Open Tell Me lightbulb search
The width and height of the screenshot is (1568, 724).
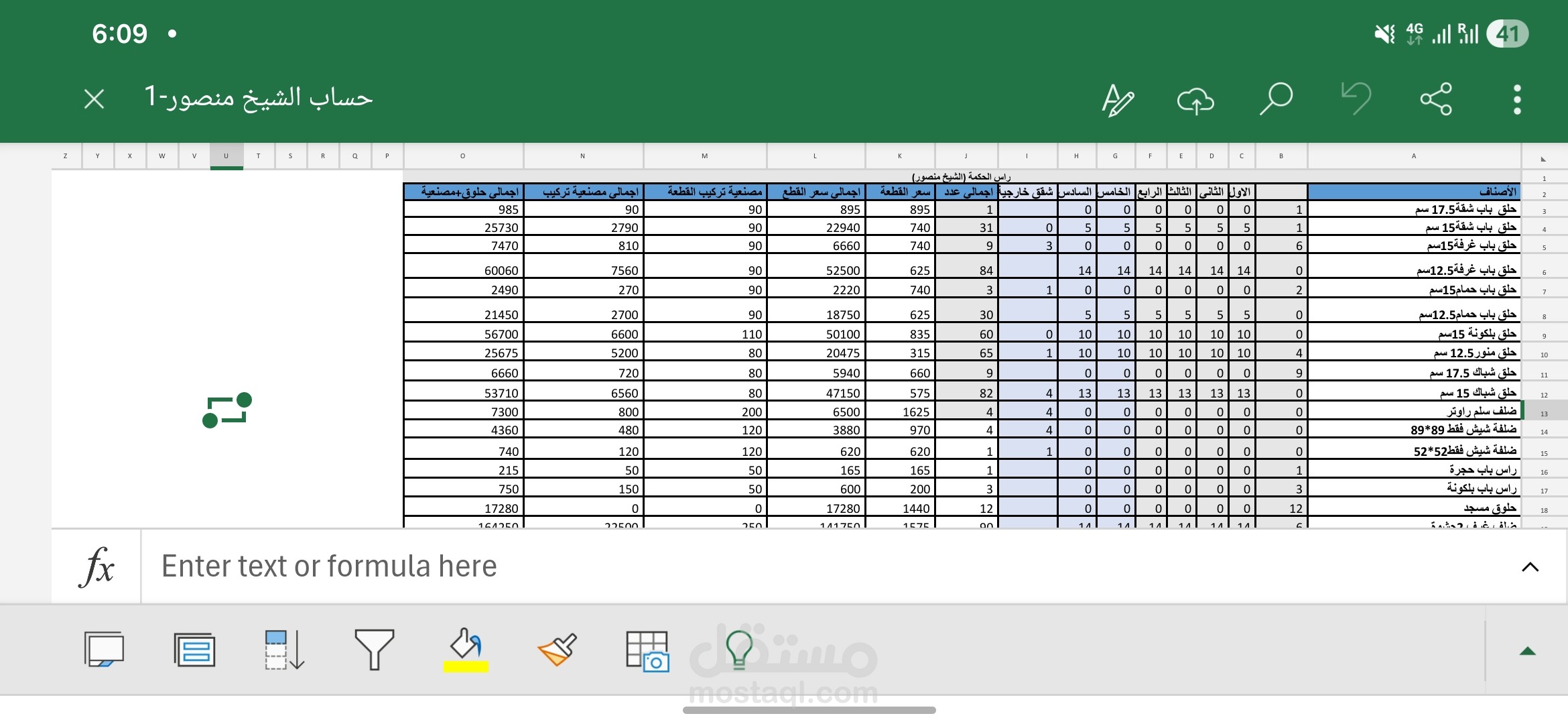739,650
